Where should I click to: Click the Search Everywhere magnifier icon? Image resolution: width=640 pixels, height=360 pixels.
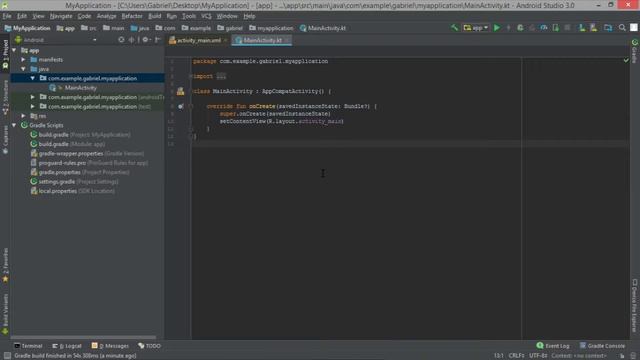coord(622,28)
